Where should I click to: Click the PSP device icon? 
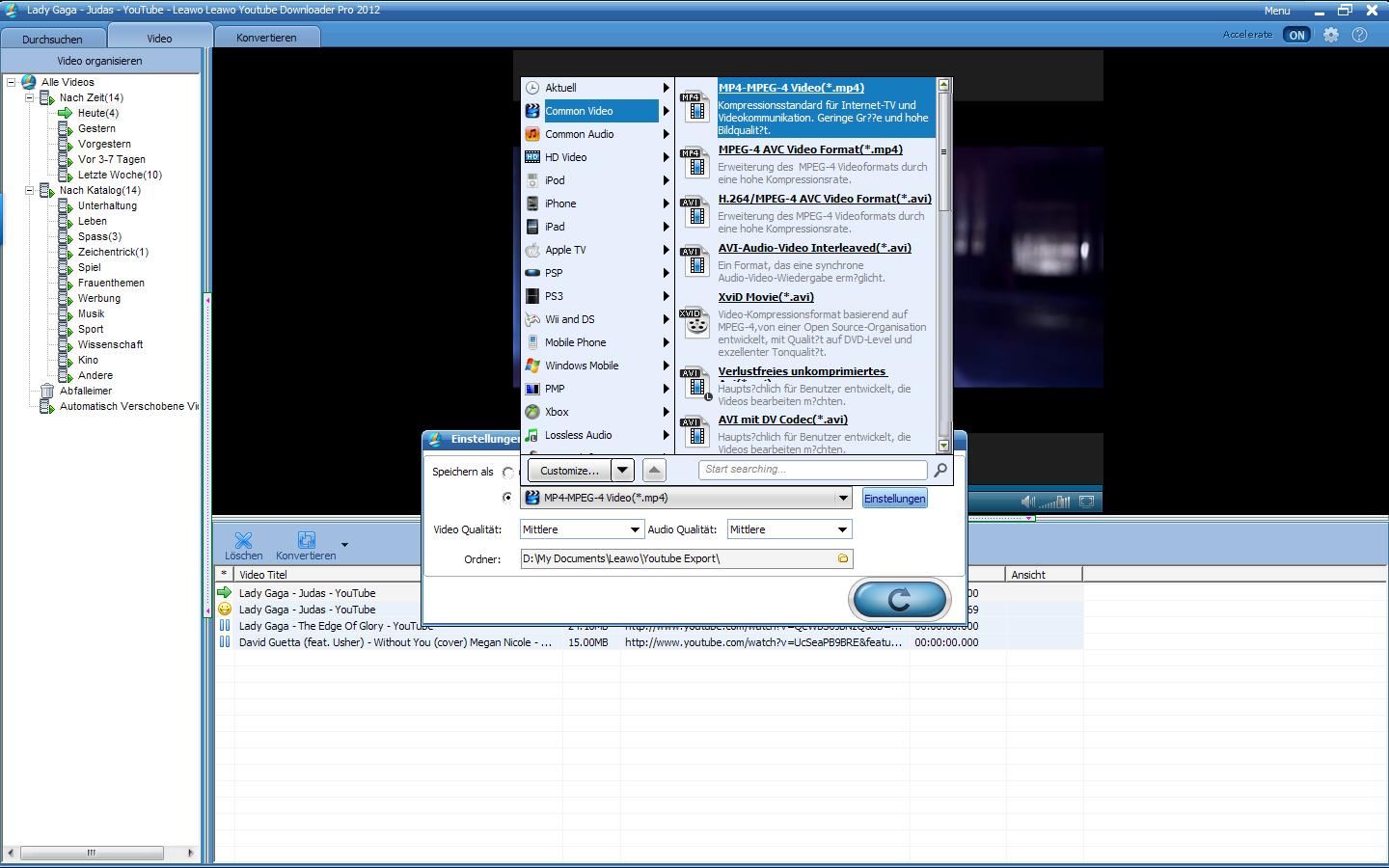532,273
